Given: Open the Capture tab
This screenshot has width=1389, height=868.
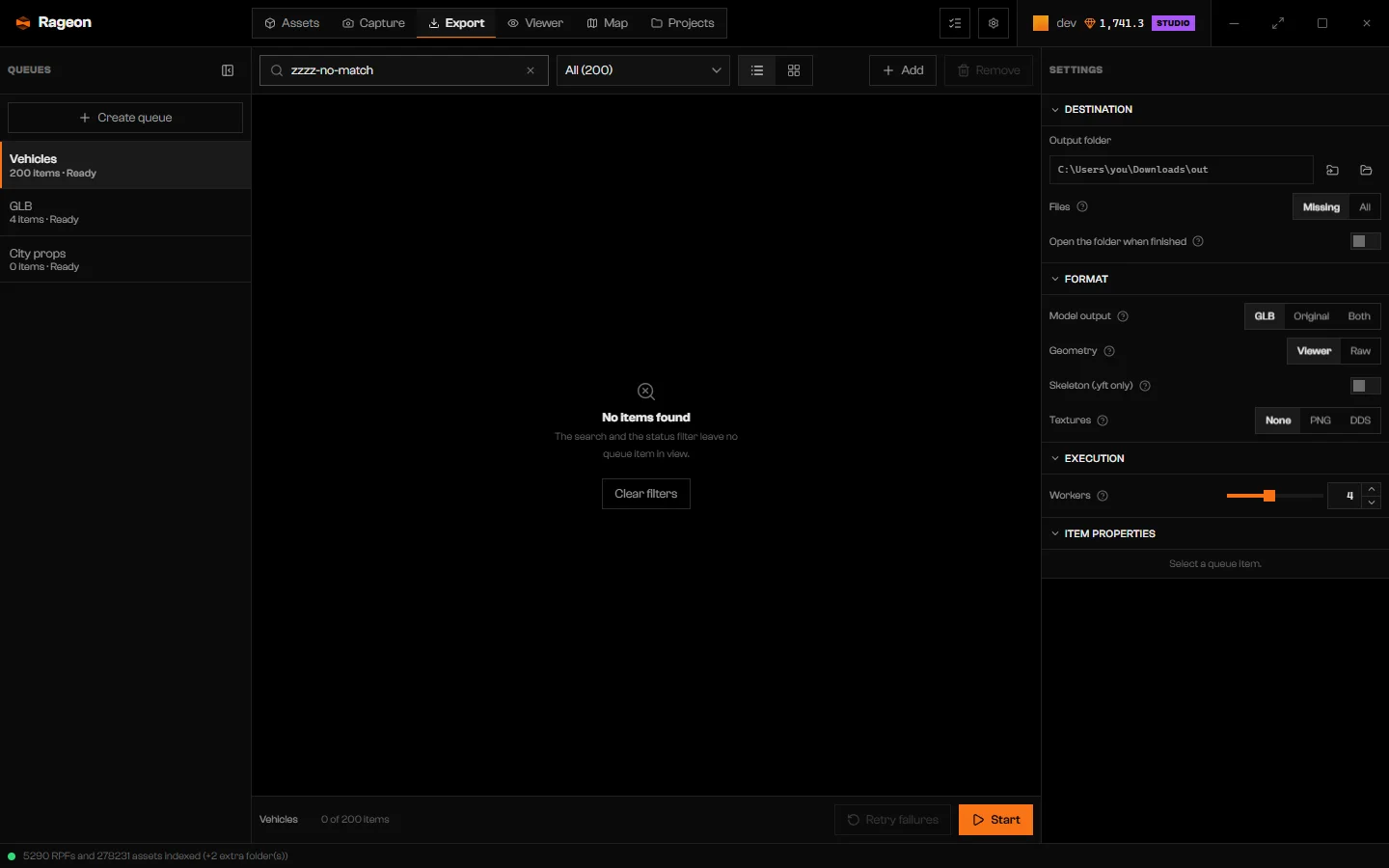Looking at the screenshot, I should [x=373, y=23].
